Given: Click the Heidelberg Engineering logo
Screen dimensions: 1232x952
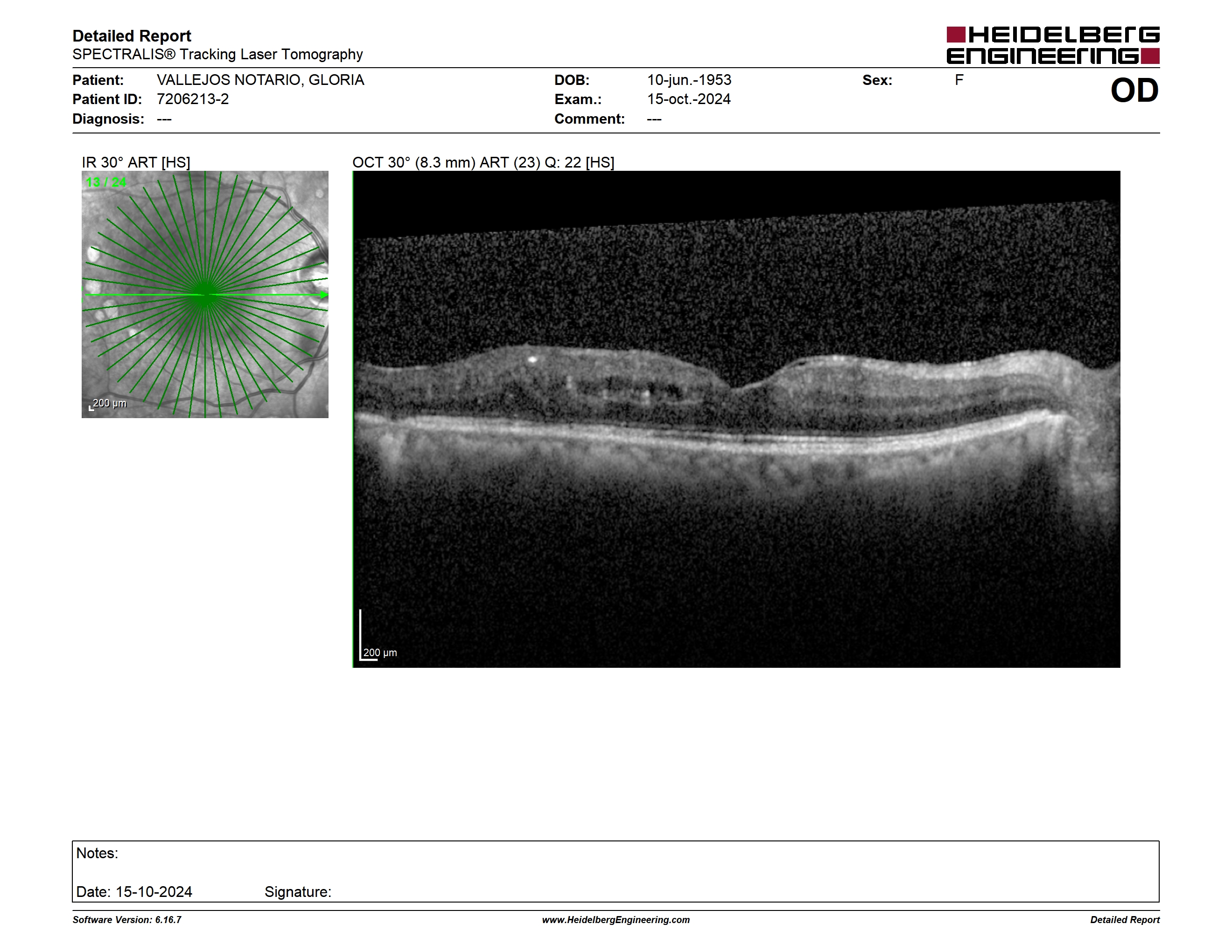Looking at the screenshot, I should tap(1053, 45).
